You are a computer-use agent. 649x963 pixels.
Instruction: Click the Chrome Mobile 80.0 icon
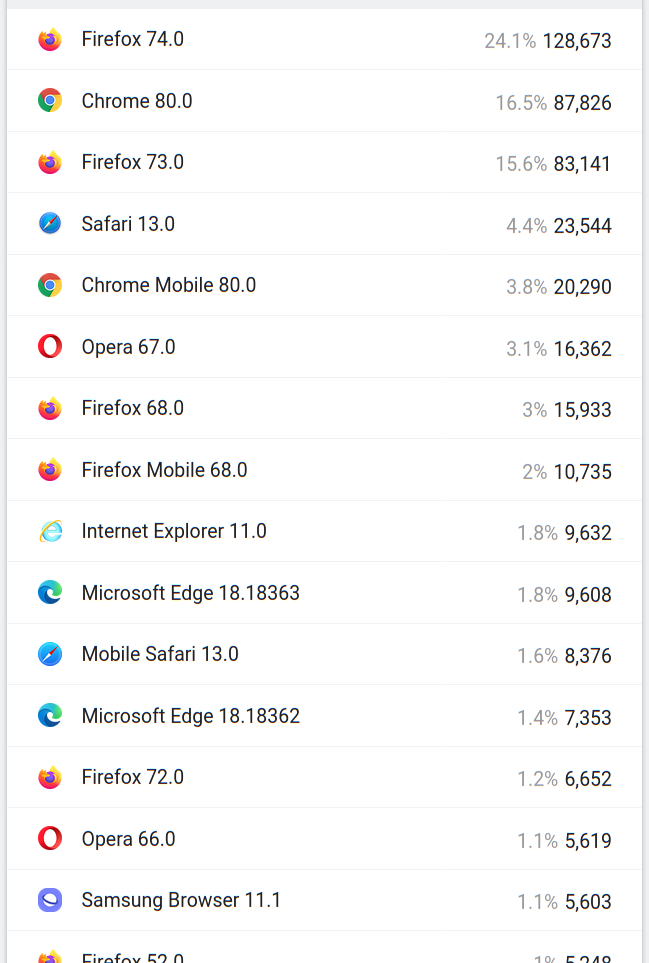(50, 285)
